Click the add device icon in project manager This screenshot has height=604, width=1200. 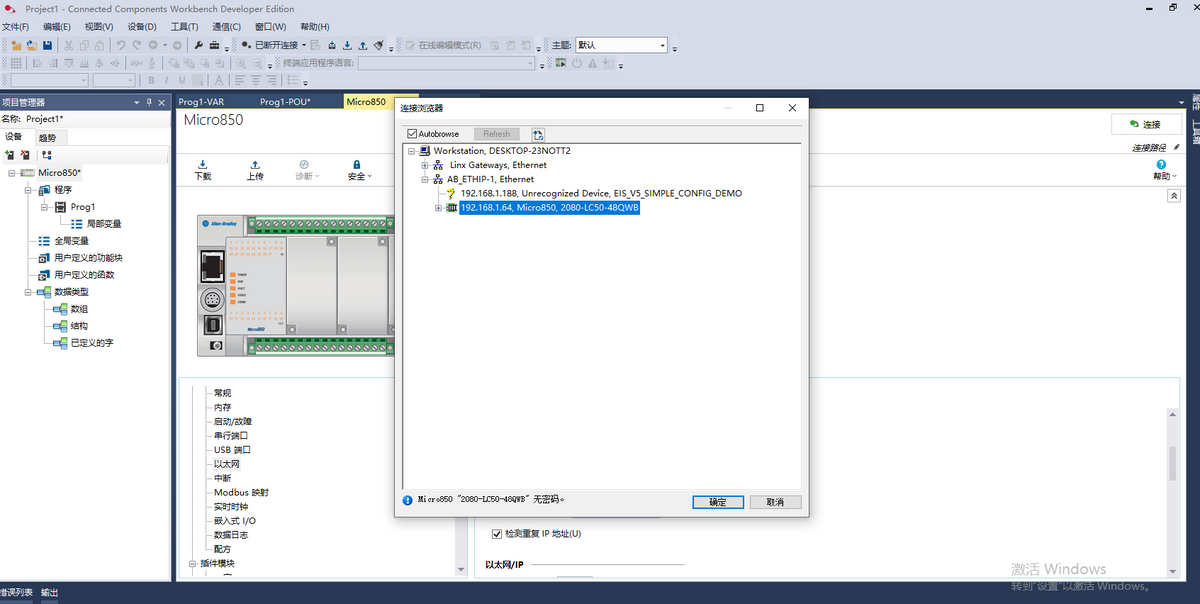10,155
